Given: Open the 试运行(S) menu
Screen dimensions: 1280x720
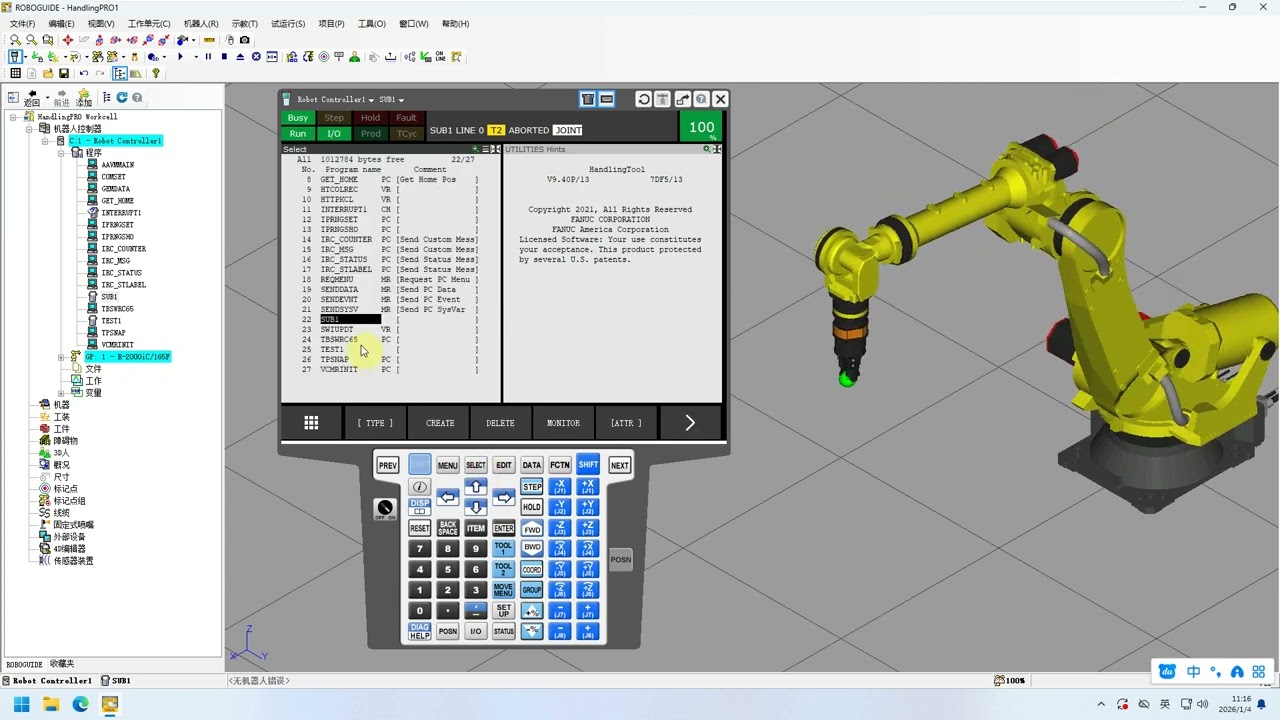Looking at the screenshot, I should pyautogui.click(x=288, y=24).
